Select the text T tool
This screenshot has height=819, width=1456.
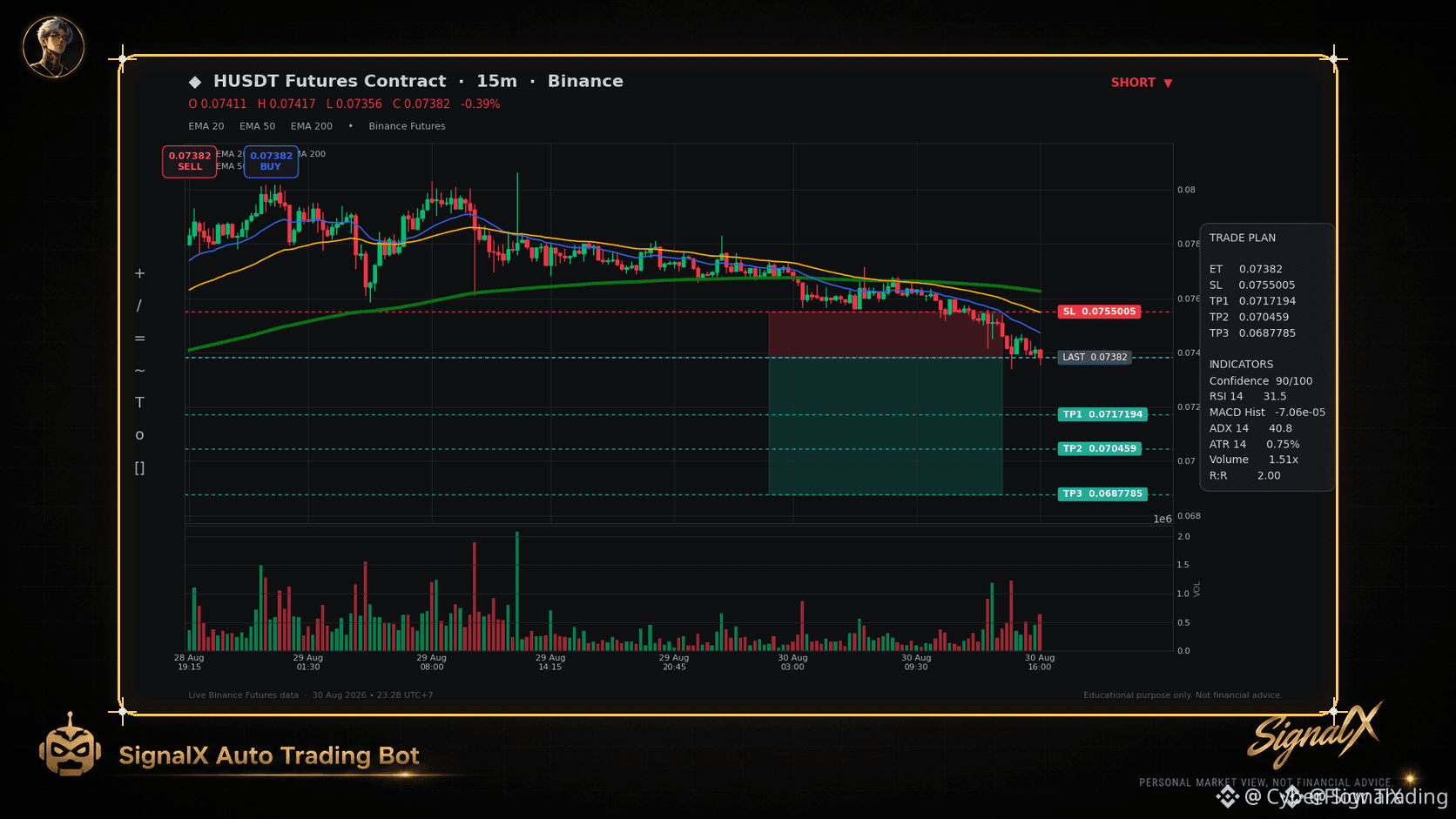pyautogui.click(x=139, y=402)
